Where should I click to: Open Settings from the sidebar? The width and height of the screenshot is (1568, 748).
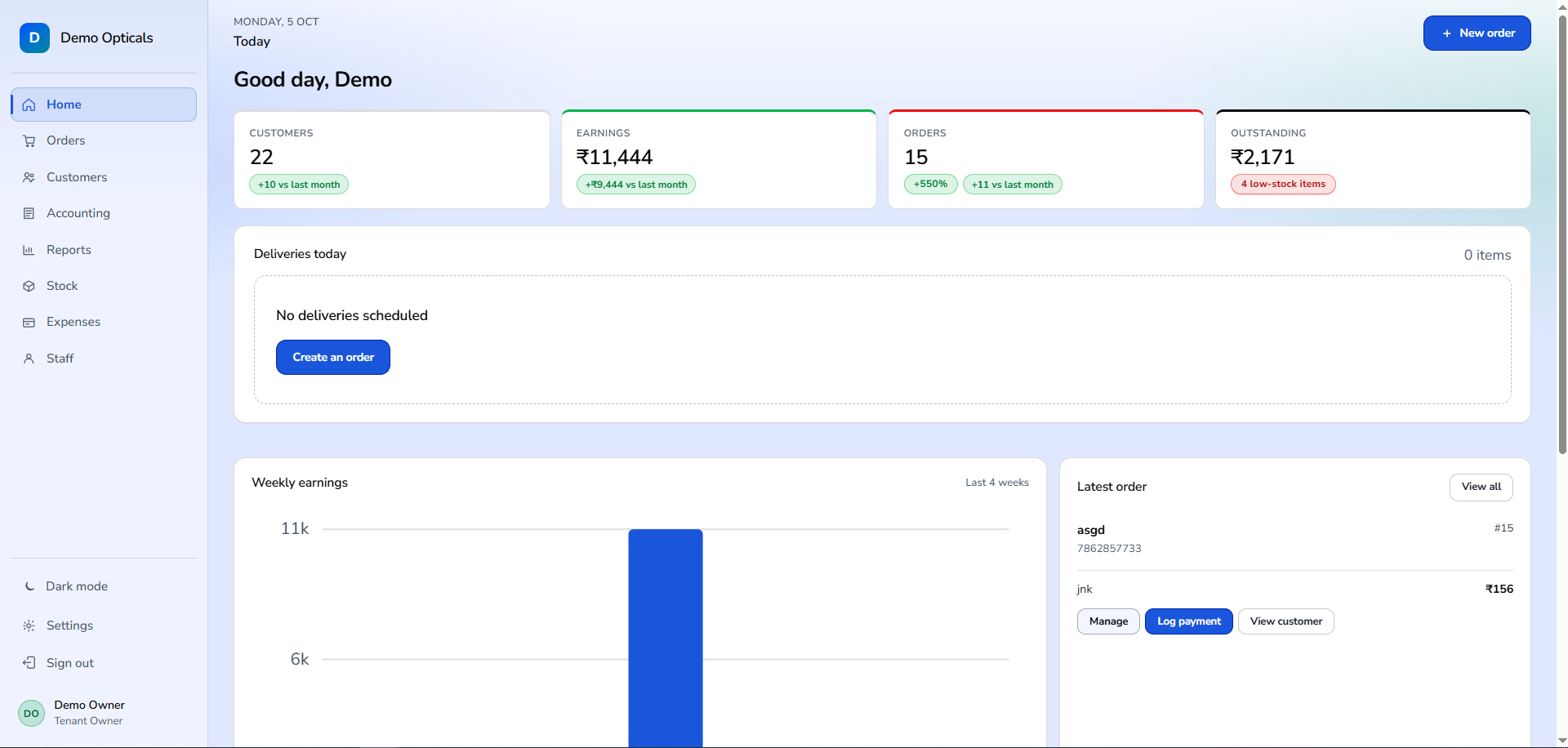click(x=104, y=626)
